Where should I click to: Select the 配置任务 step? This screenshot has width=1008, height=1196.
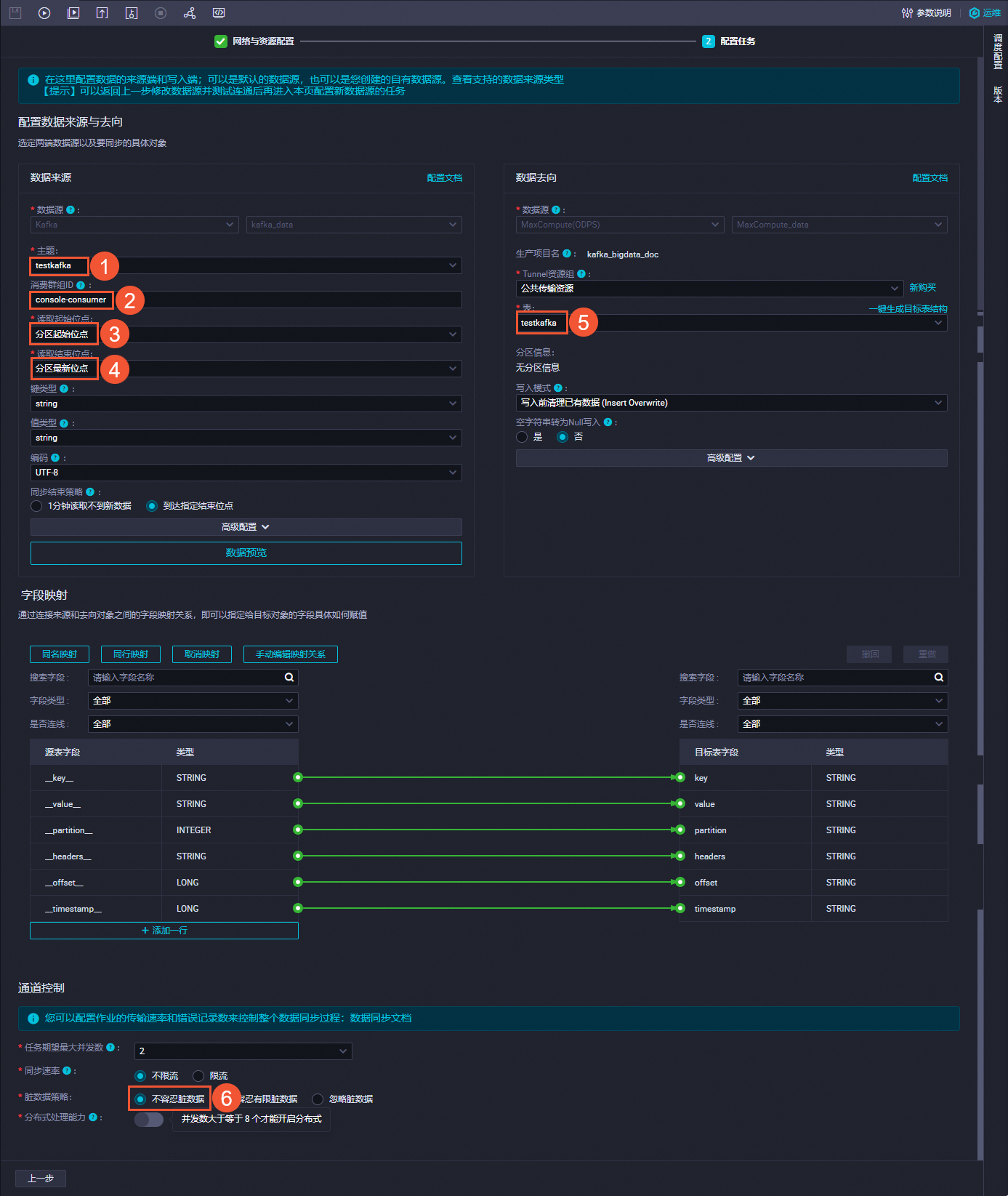click(x=729, y=41)
